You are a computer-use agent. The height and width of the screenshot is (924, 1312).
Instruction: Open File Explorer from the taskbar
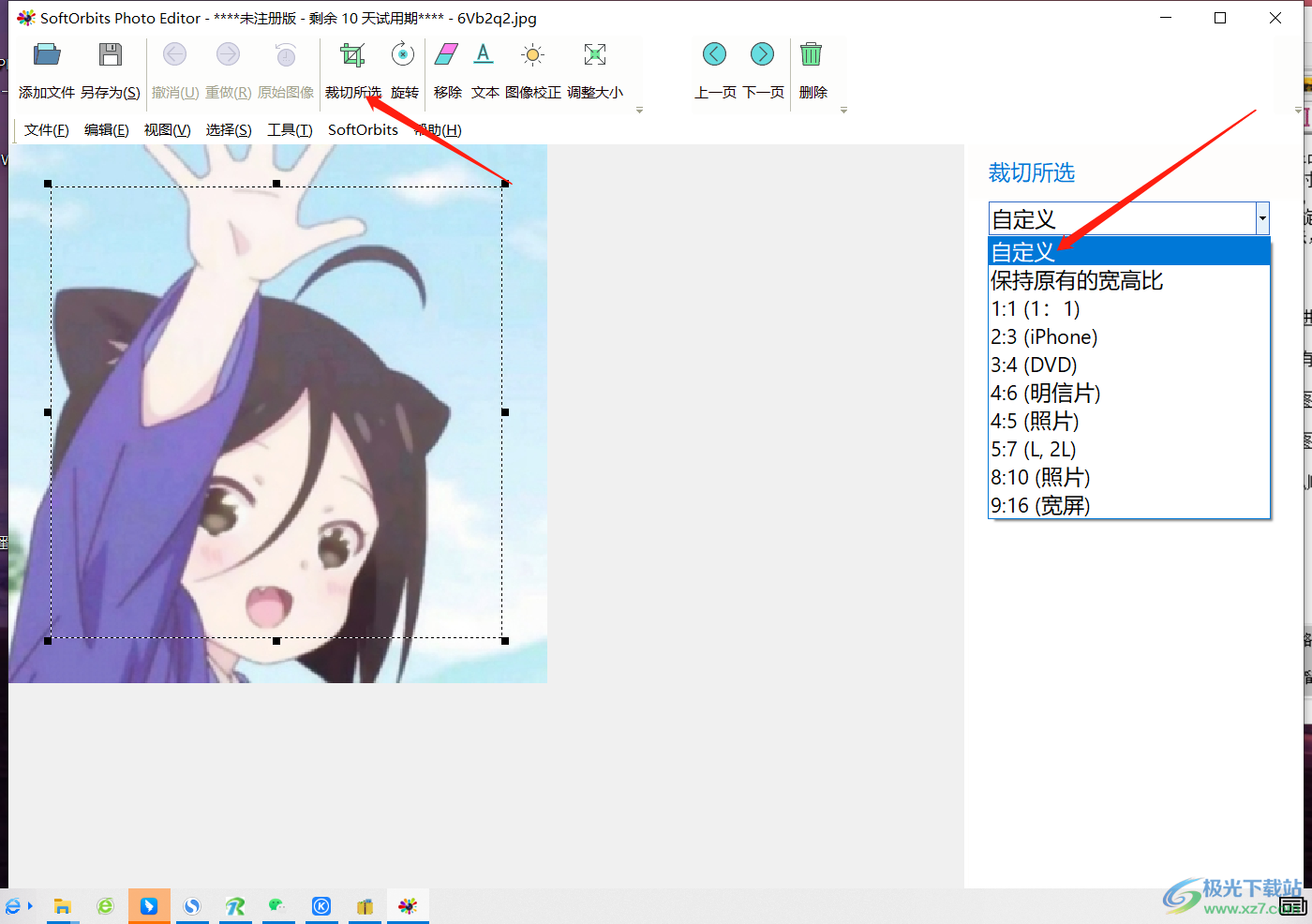coord(63,906)
